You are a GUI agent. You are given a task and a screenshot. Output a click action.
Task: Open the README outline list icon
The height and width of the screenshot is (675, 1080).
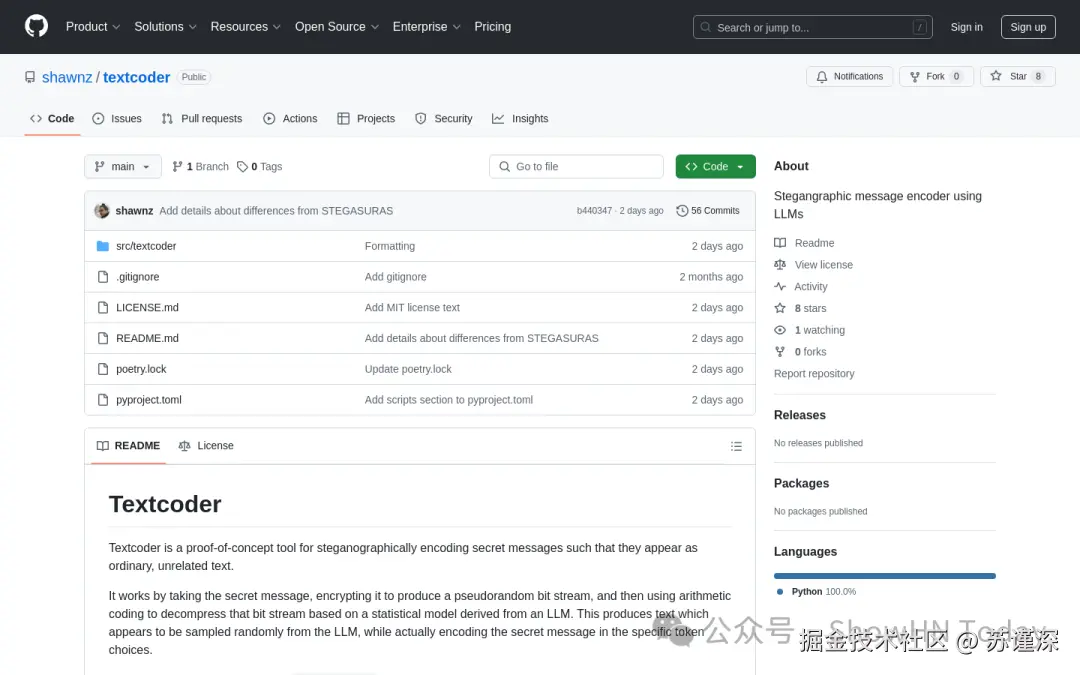(x=736, y=446)
